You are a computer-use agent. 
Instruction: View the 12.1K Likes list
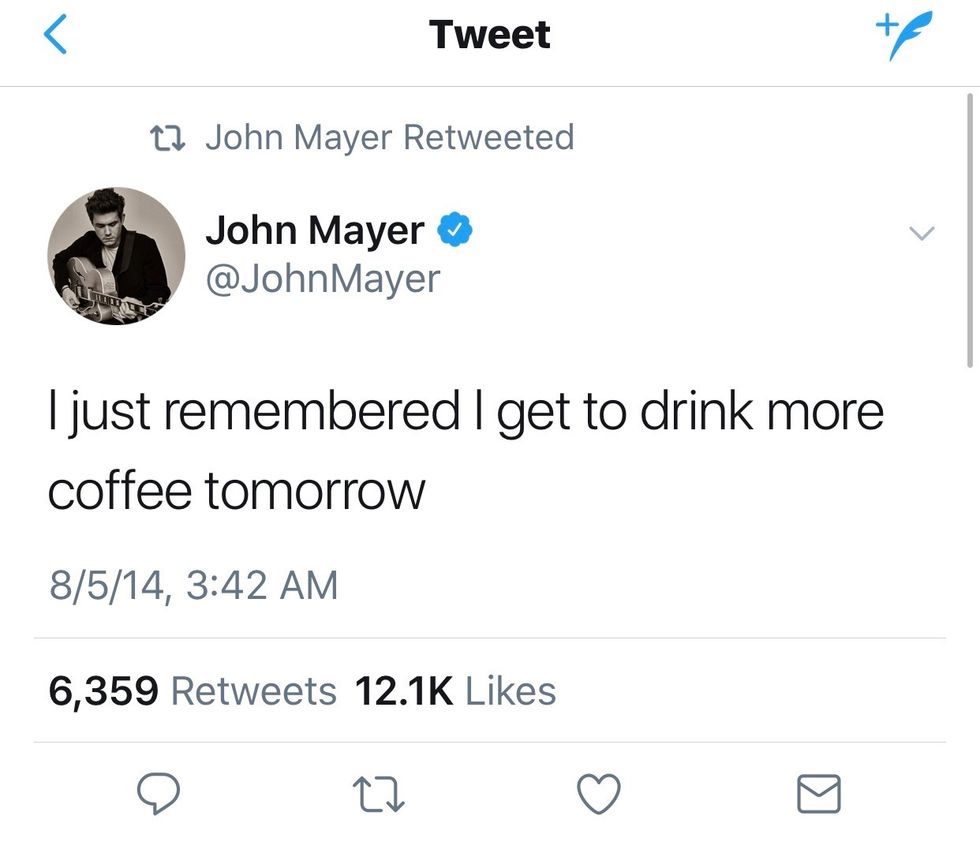(455, 691)
